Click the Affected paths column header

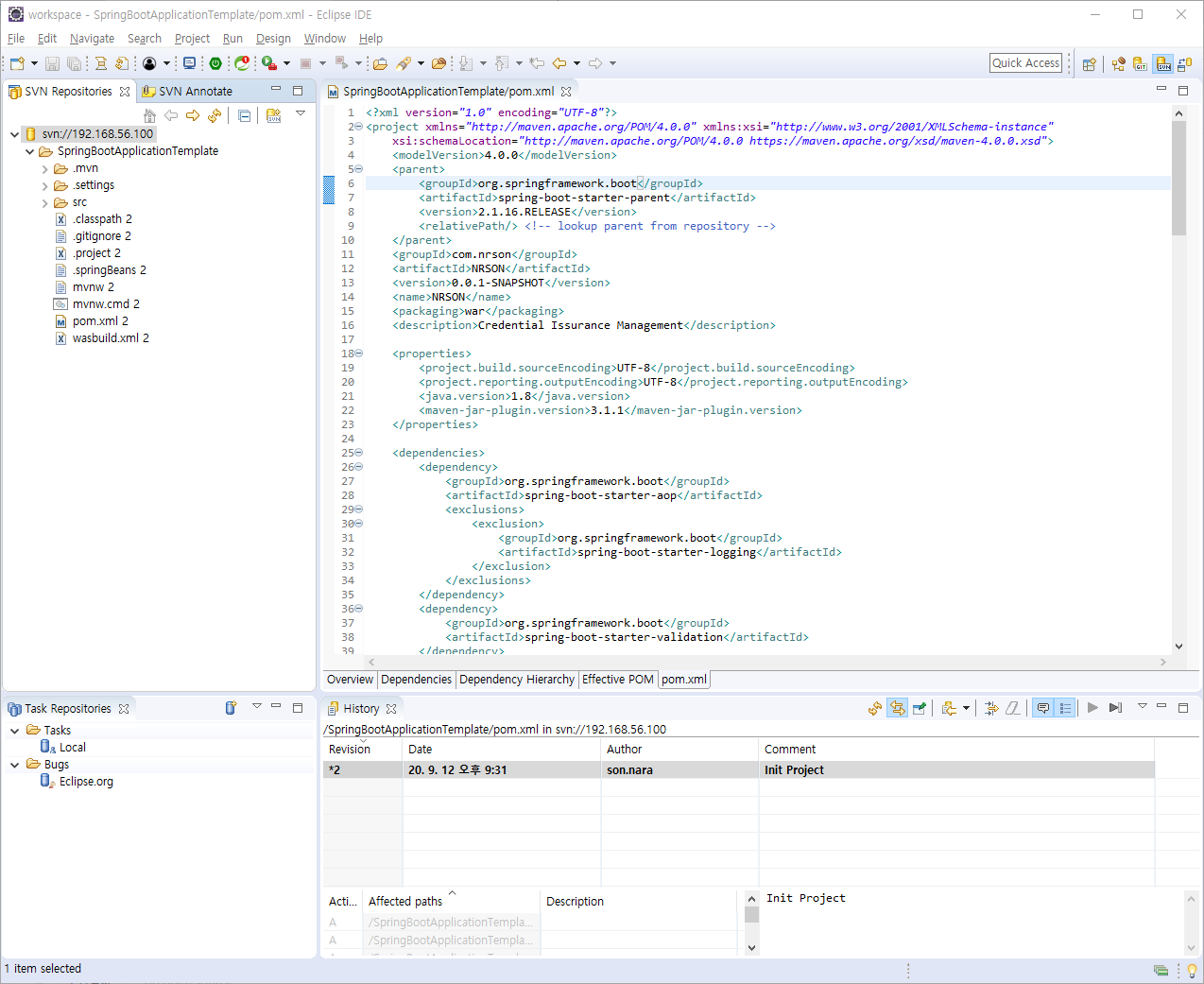click(x=451, y=902)
